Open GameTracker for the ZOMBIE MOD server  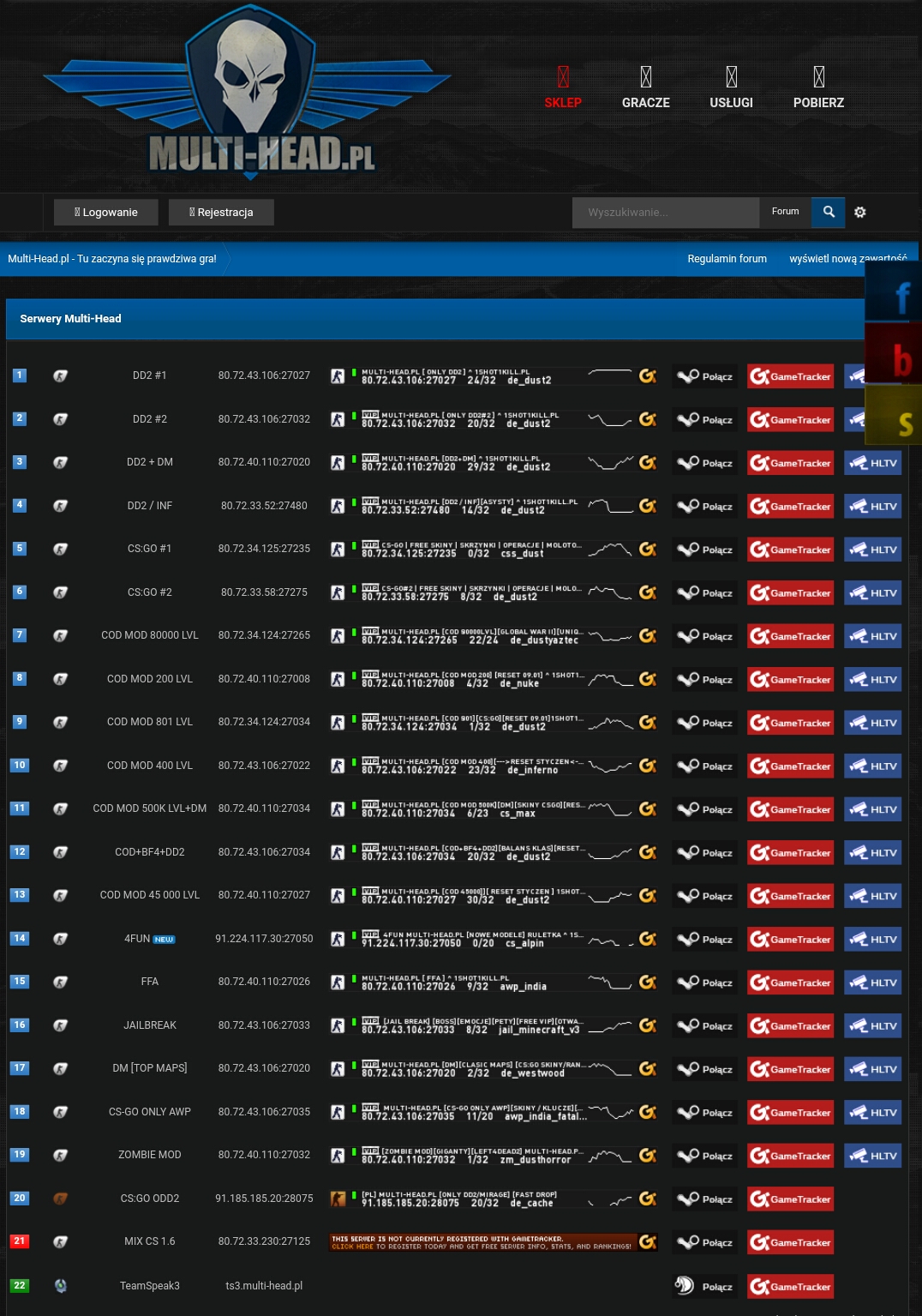790,1156
